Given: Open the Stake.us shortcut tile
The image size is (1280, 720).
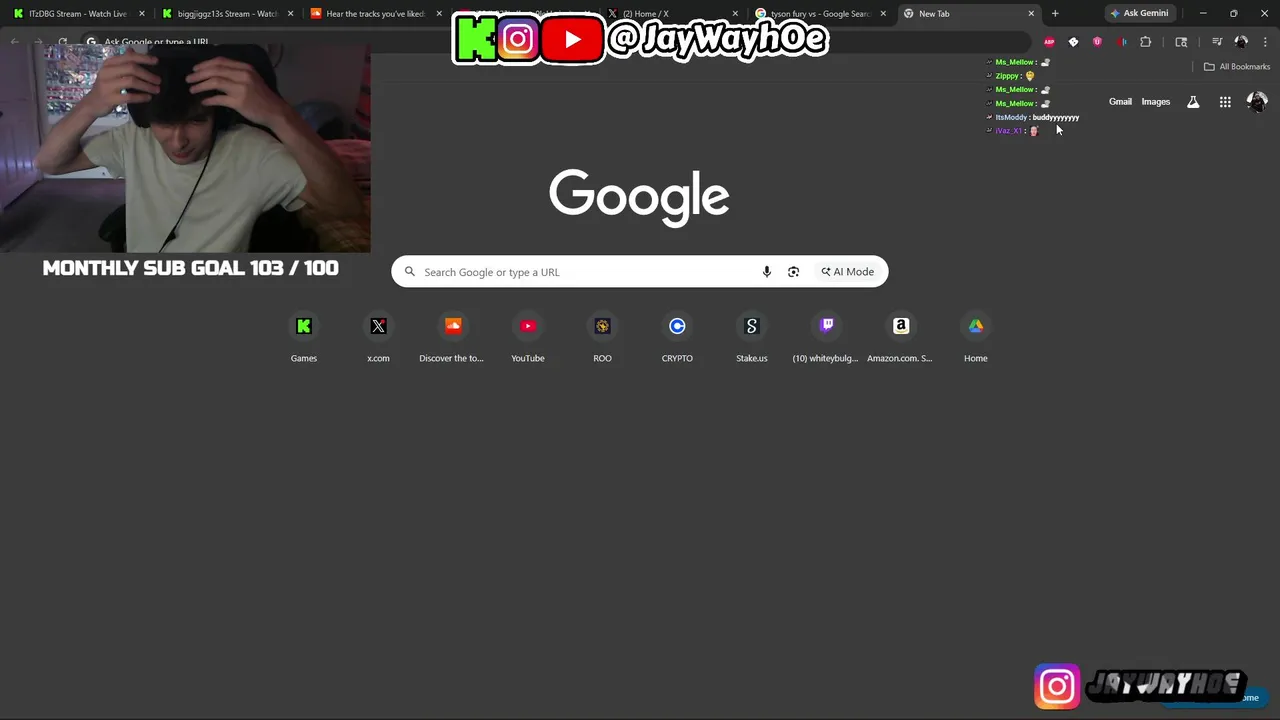Looking at the screenshot, I should pyautogui.click(x=752, y=338).
